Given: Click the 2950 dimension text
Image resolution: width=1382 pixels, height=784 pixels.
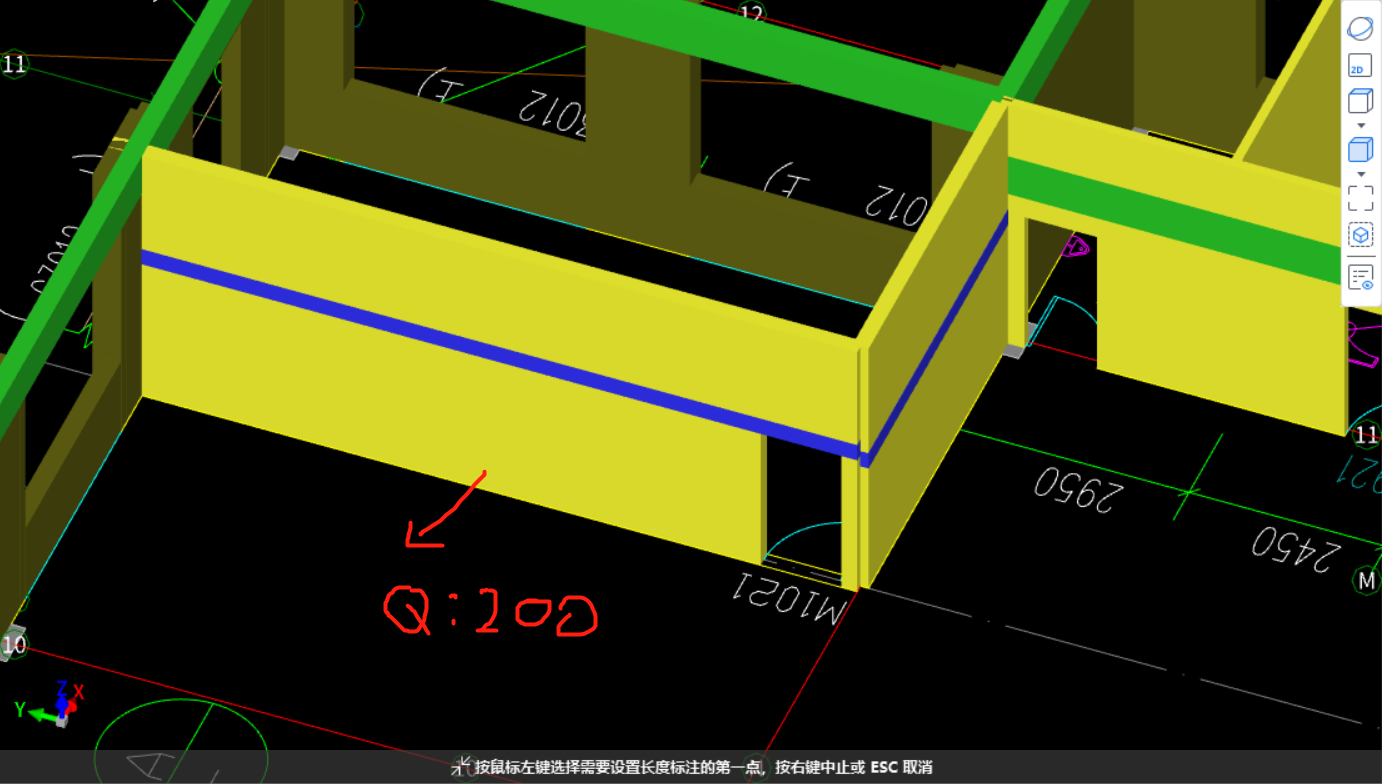Looking at the screenshot, I should coord(1079,488).
